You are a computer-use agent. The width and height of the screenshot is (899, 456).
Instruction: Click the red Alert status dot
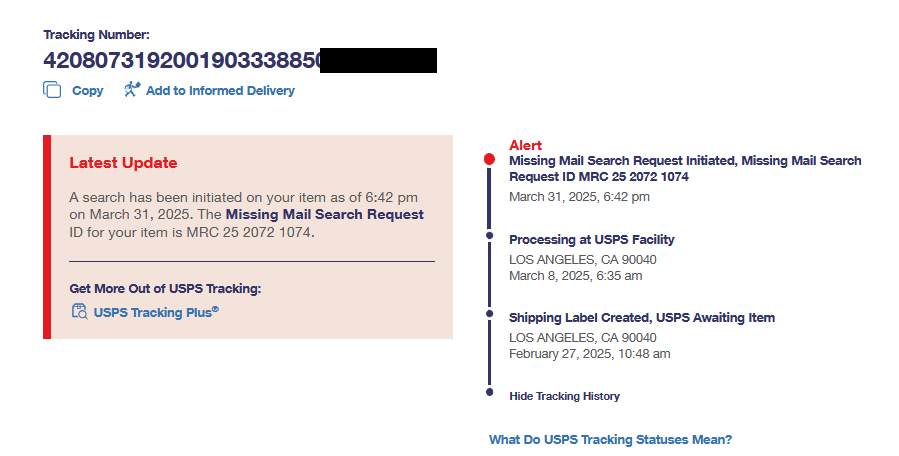point(489,159)
